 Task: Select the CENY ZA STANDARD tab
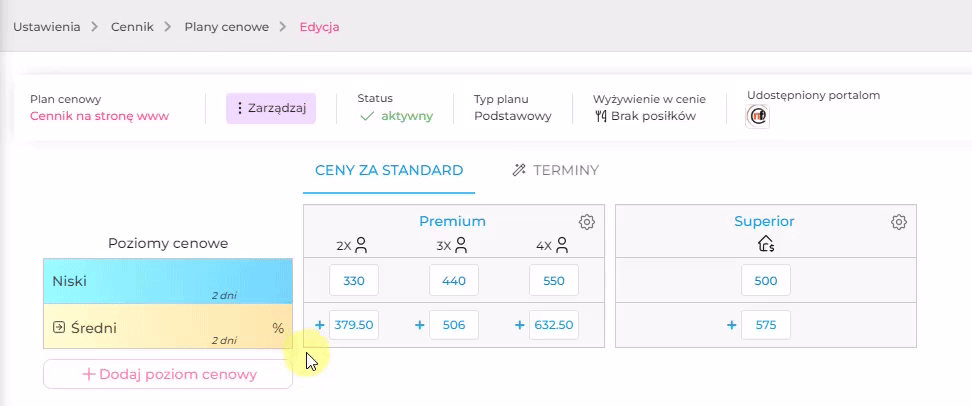(x=389, y=170)
